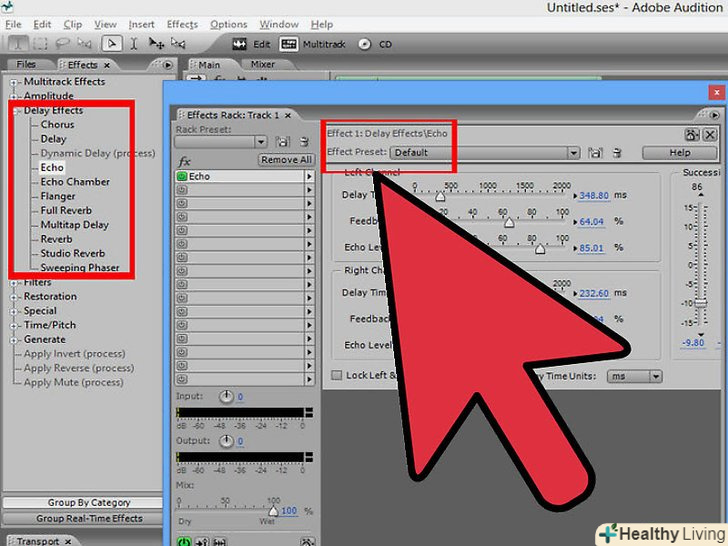Switch to Edit view waveform icon
The width and height of the screenshot is (728, 546).
[x=240, y=45]
